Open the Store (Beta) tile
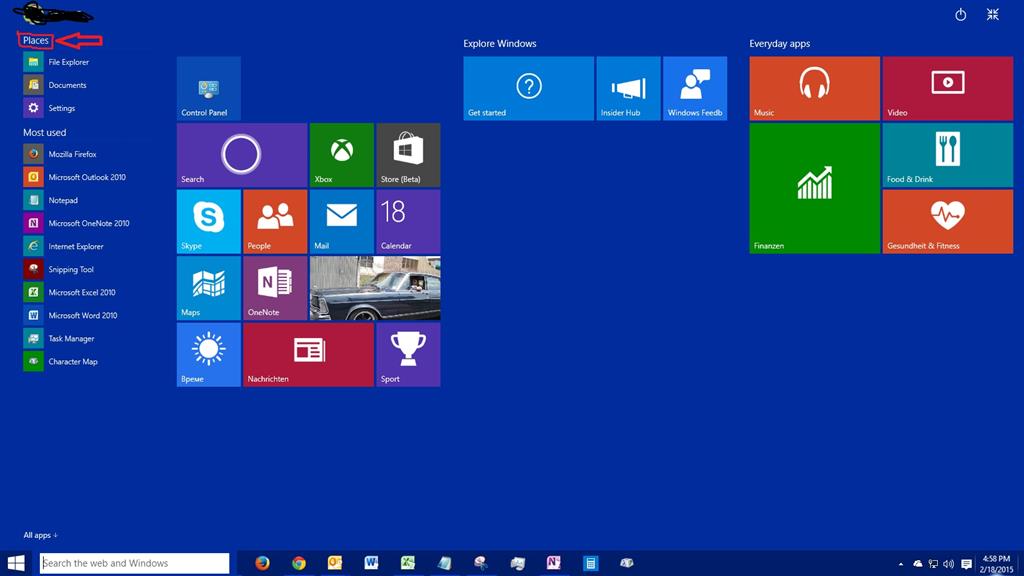 click(x=408, y=155)
